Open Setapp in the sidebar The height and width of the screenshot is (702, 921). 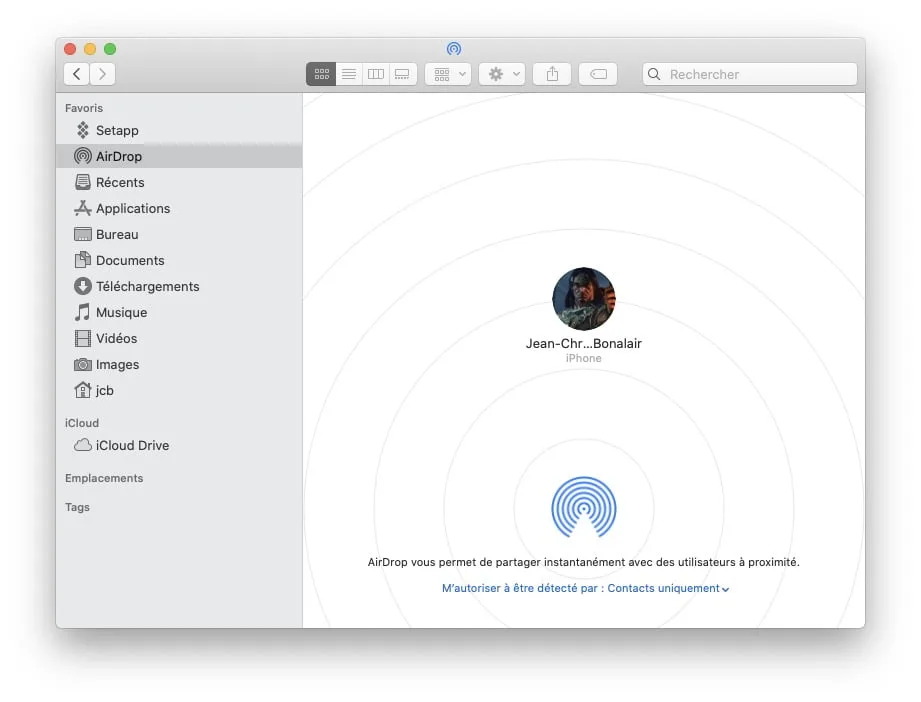pyautogui.click(x=179, y=130)
